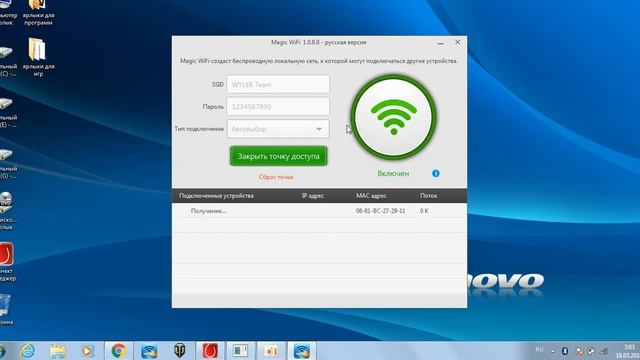Open the blue info icon next to Включен

pos(436,173)
